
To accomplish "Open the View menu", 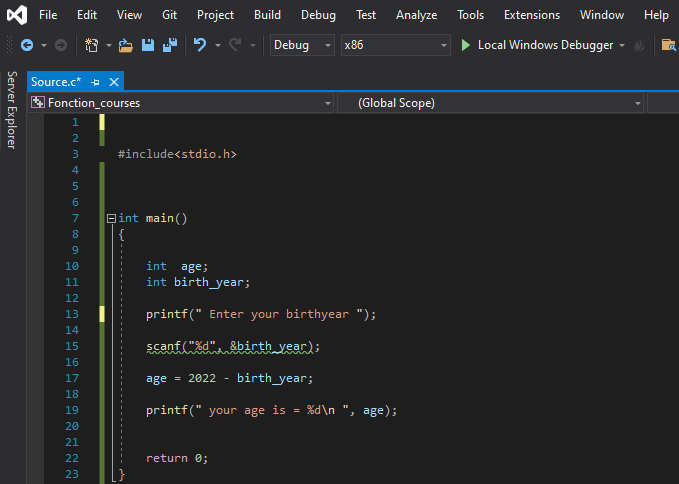I will [129, 15].
